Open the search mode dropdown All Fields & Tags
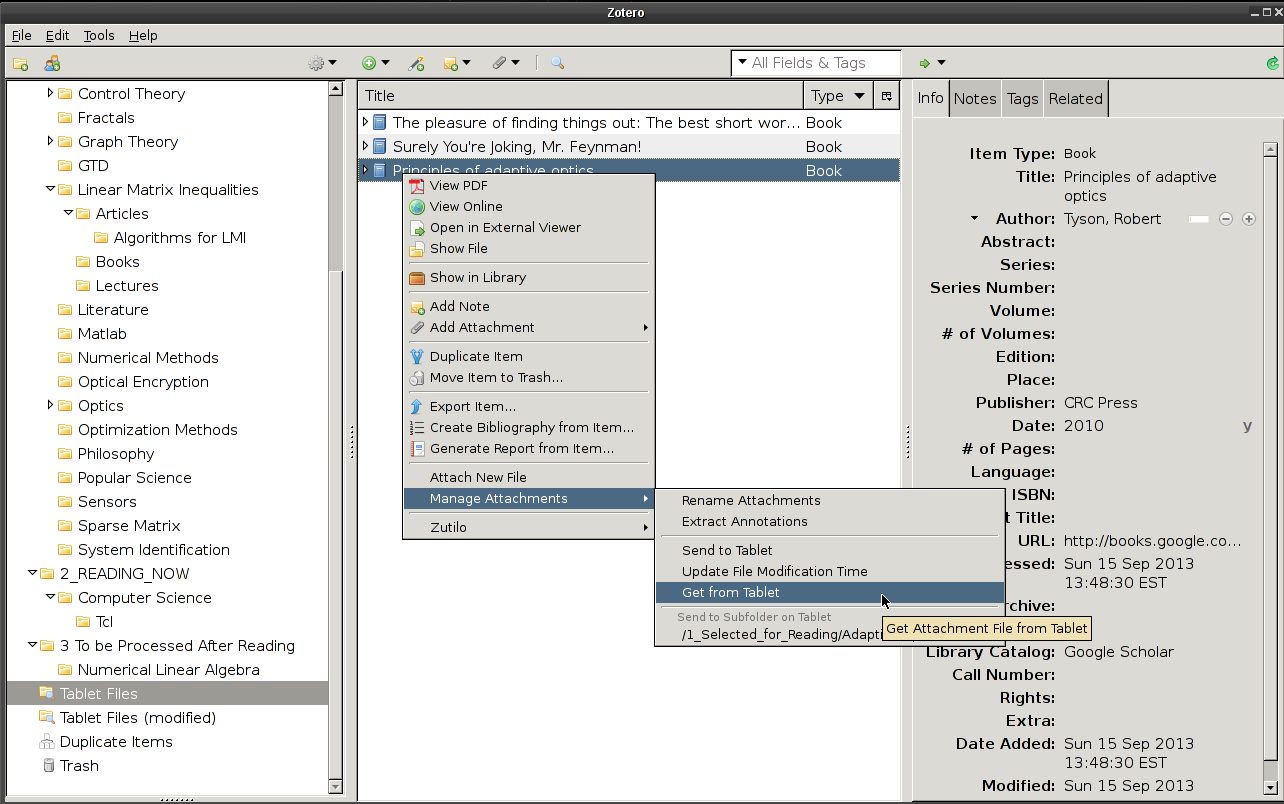Image resolution: width=1284 pixels, height=804 pixels. pos(742,63)
